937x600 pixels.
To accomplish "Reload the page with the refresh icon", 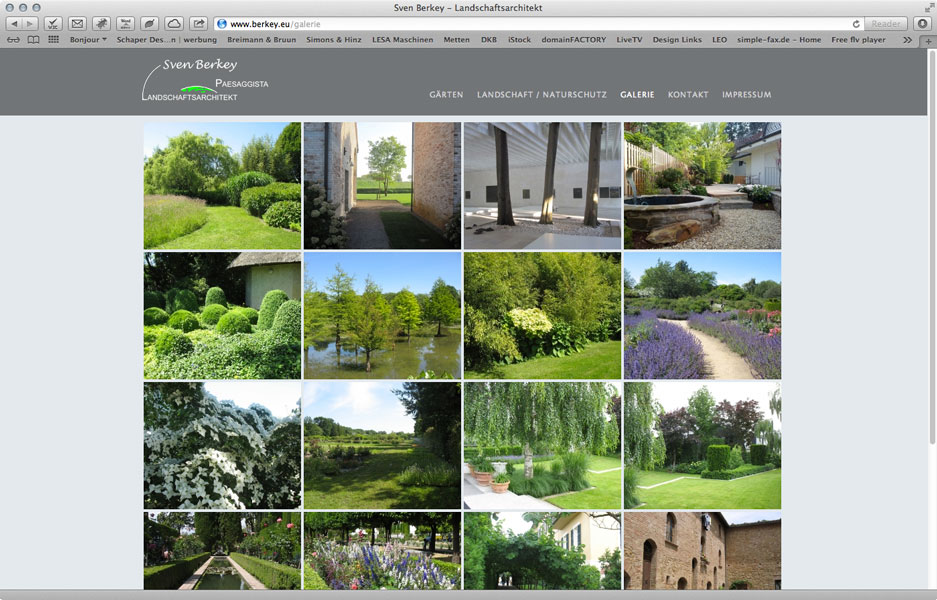I will click(x=856, y=24).
